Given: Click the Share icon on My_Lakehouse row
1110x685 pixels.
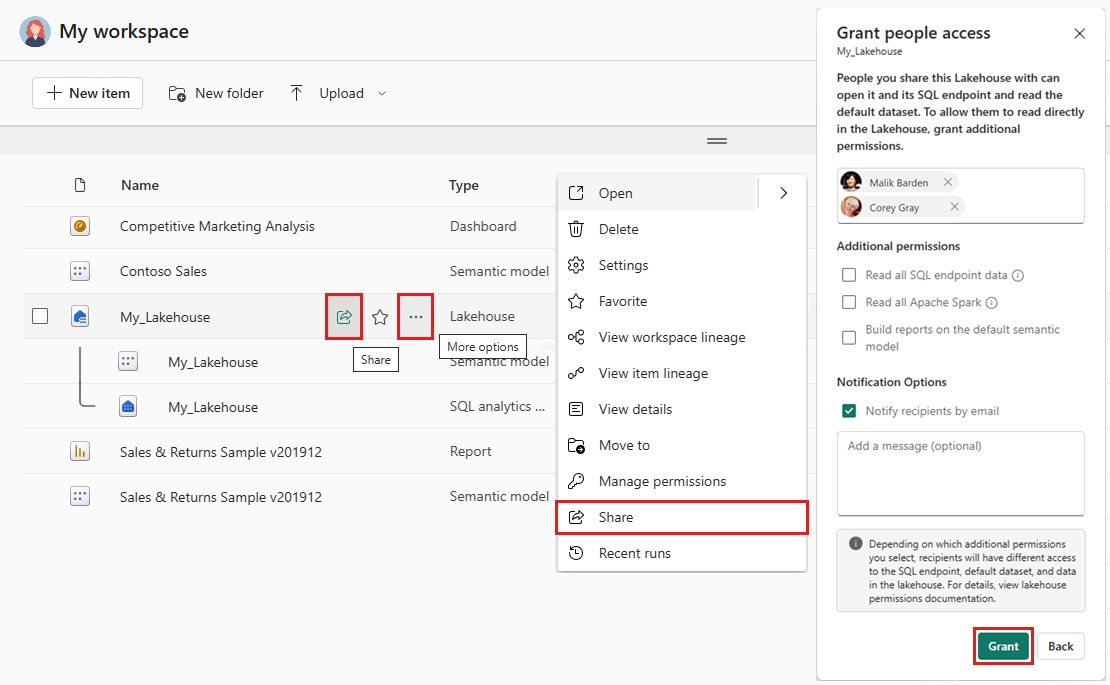Looking at the screenshot, I should [344, 317].
